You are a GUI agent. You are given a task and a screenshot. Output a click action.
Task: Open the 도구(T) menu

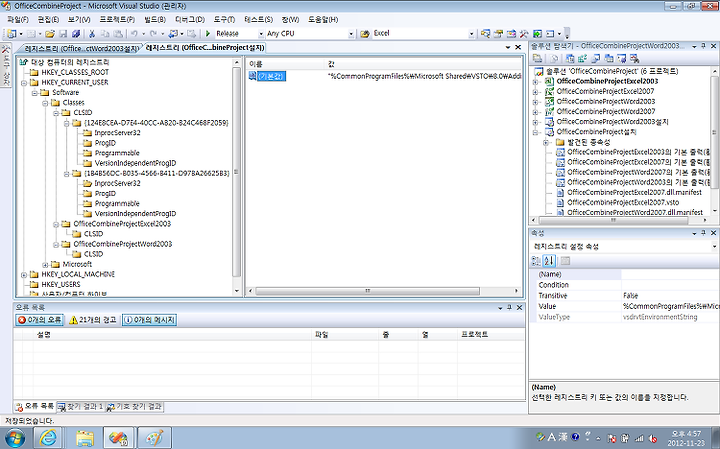pos(224,20)
